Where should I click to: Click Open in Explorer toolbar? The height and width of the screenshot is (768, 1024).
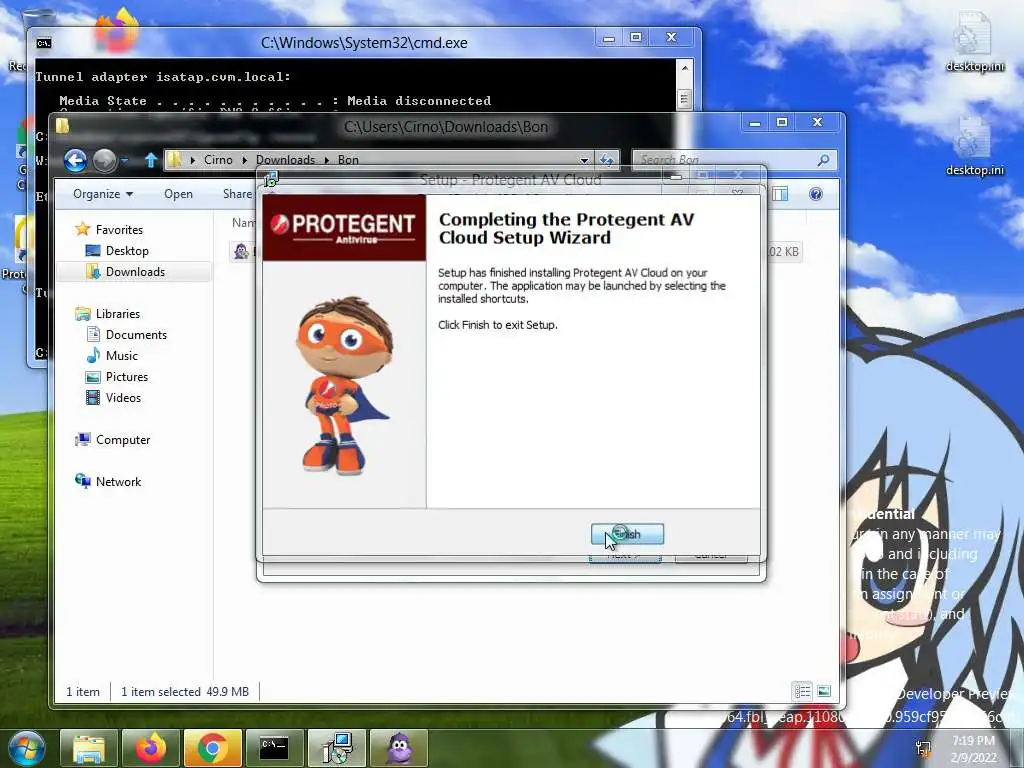pyautogui.click(x=178, y=194)
